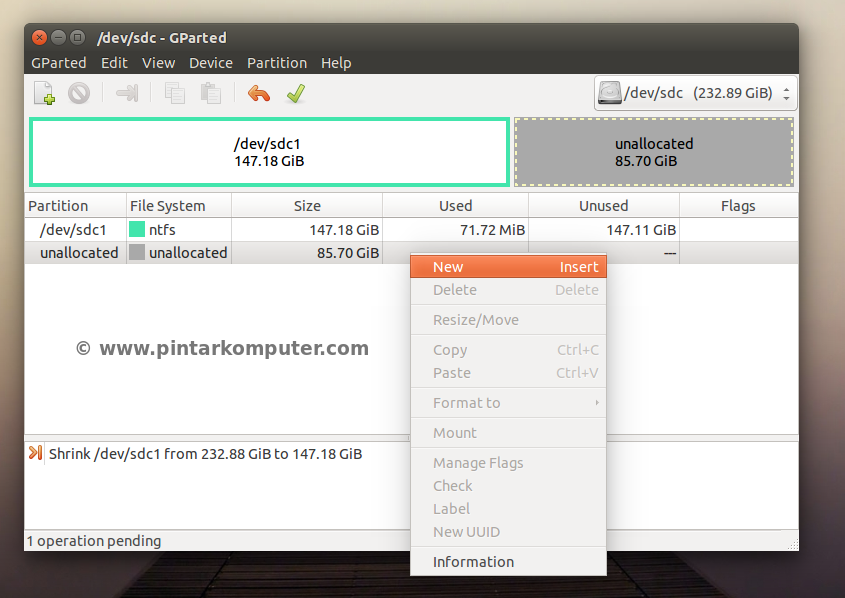This screenshot has height=598, width=845.
Task: Click the Paste partition toolbar icon
Action: (211, 93)
